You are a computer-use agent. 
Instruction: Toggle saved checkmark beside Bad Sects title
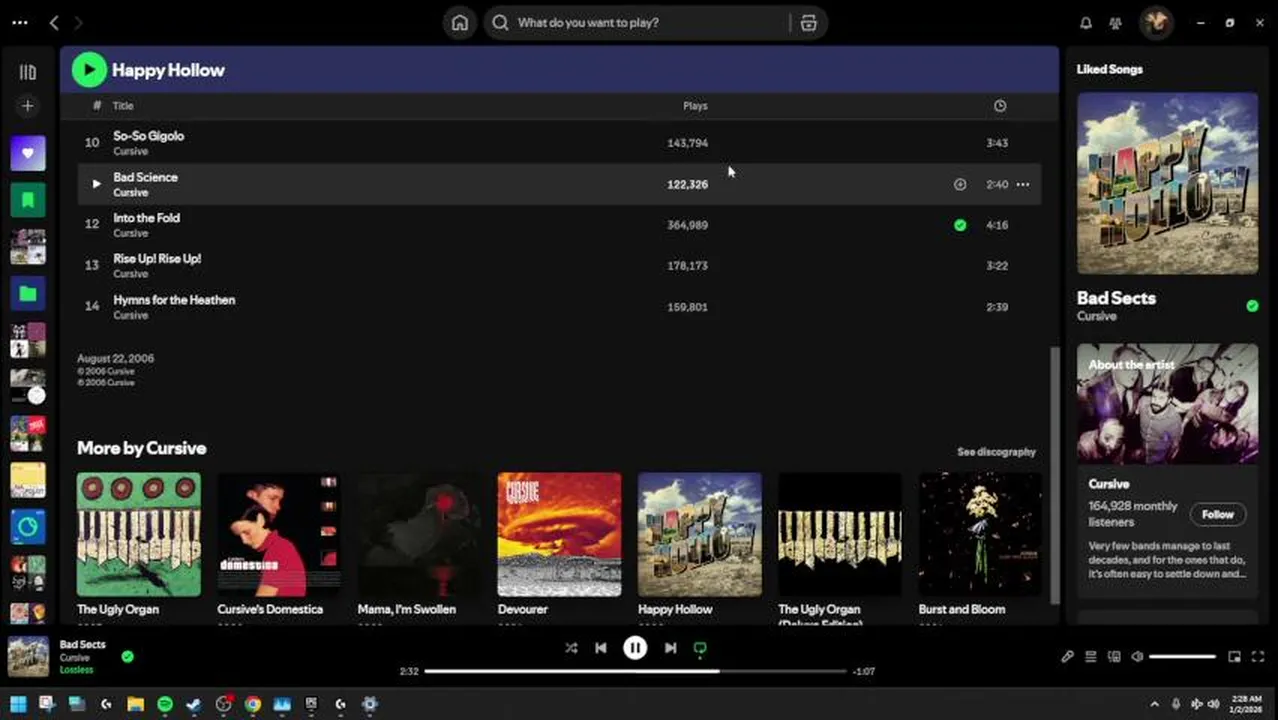click(1252, 306)
